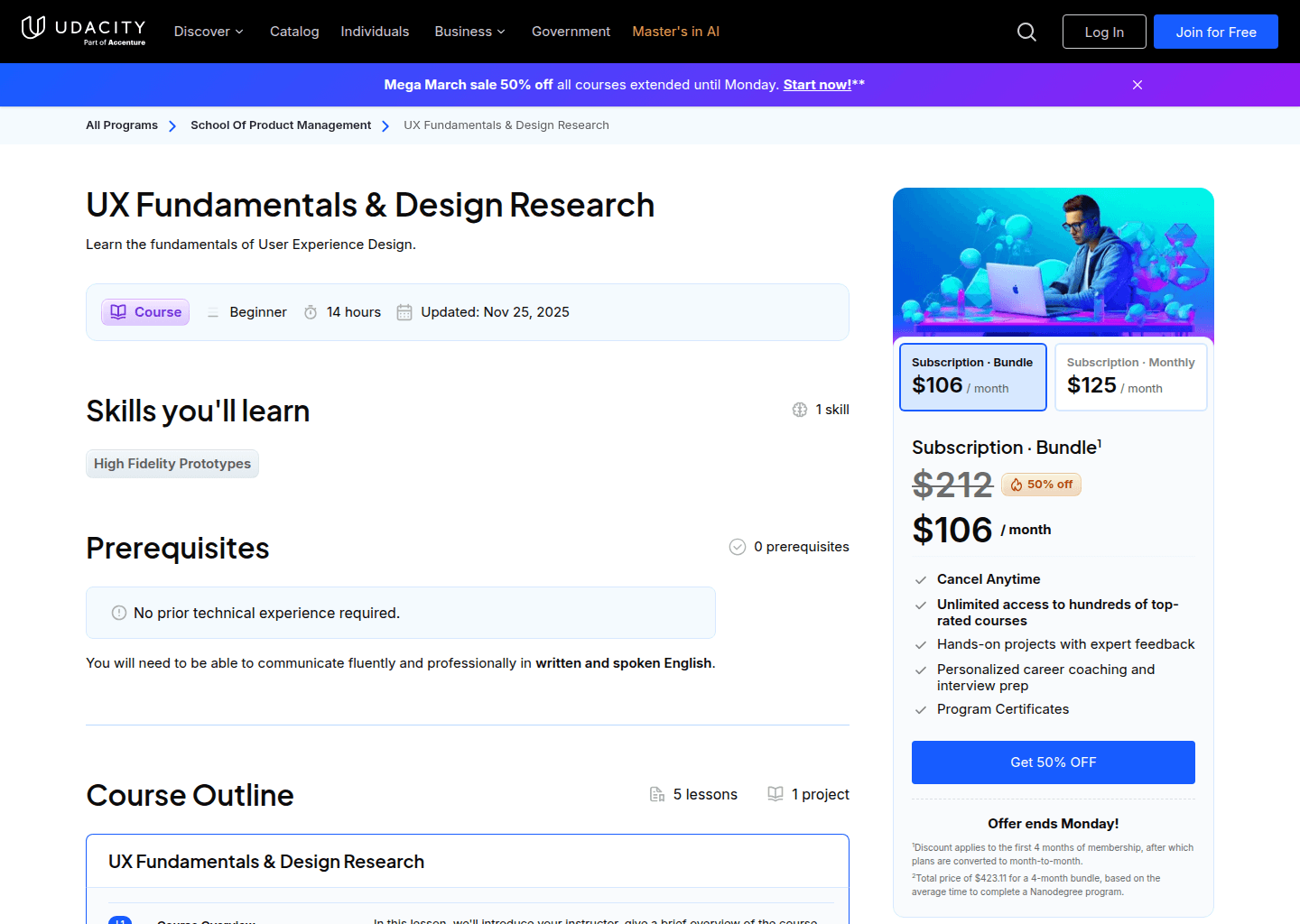The height and width of the screenshot is (924, 1300).
Task: Open the Discover dropdown menu
Action: 208,31
